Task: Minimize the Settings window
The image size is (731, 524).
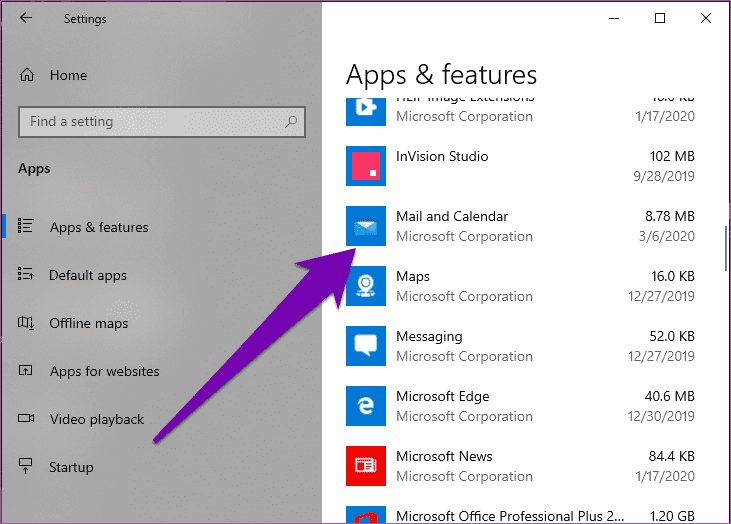Action: (x=614, y=18)
